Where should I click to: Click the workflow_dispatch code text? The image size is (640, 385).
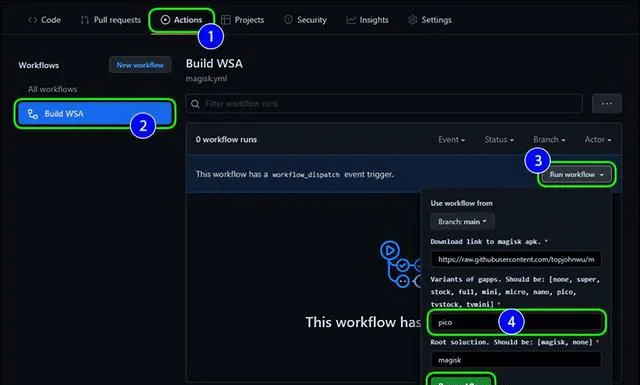coord(306,175)
